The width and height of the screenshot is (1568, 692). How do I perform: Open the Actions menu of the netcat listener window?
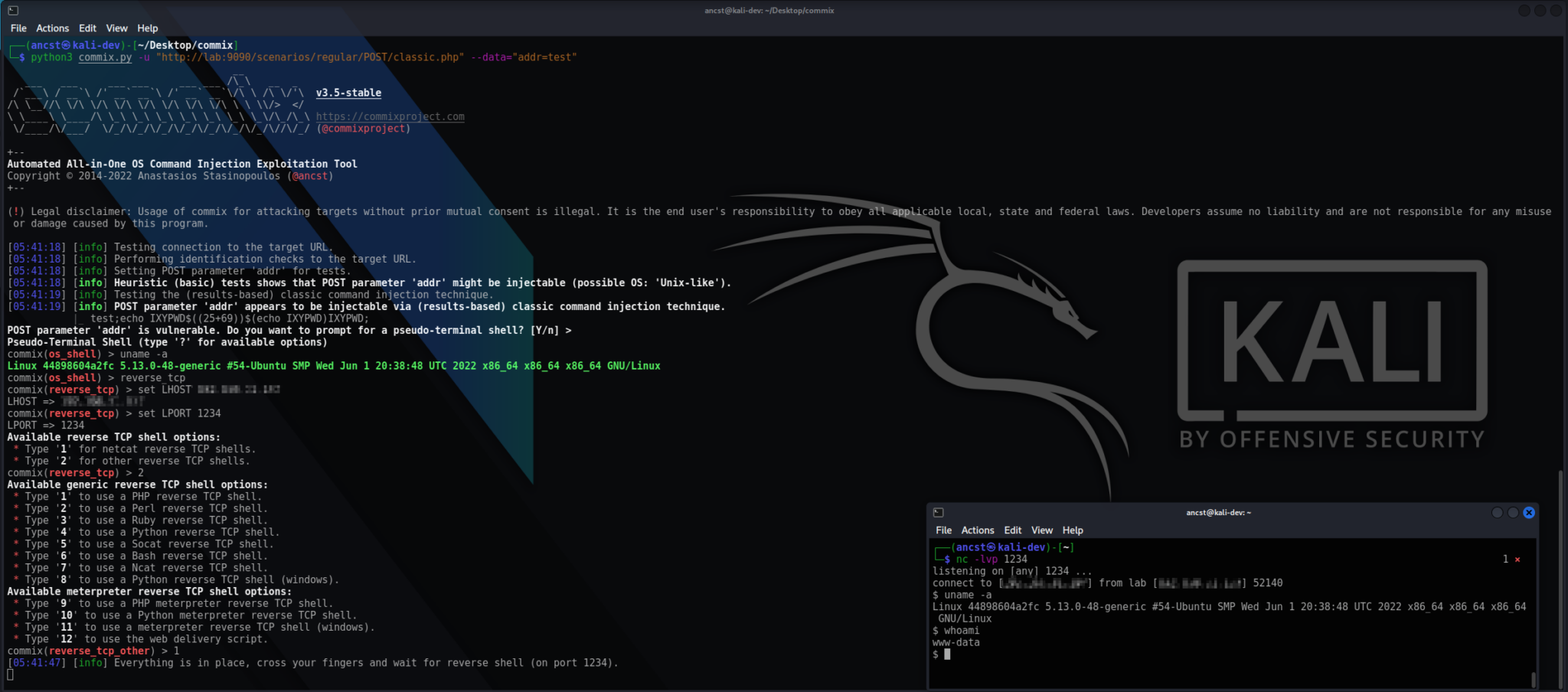(978, 530)
